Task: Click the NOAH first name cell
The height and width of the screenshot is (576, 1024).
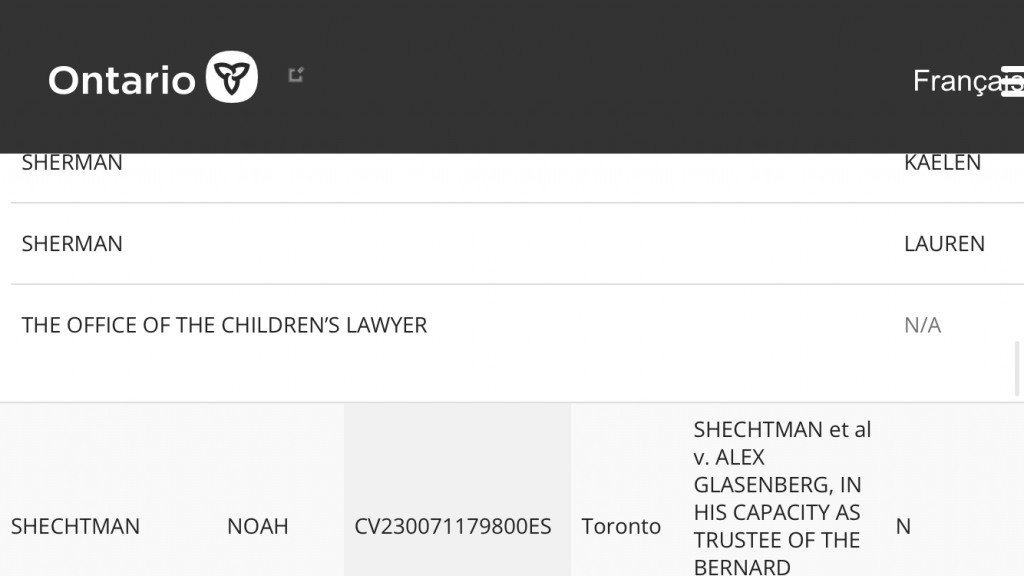Action: [258, 526]
